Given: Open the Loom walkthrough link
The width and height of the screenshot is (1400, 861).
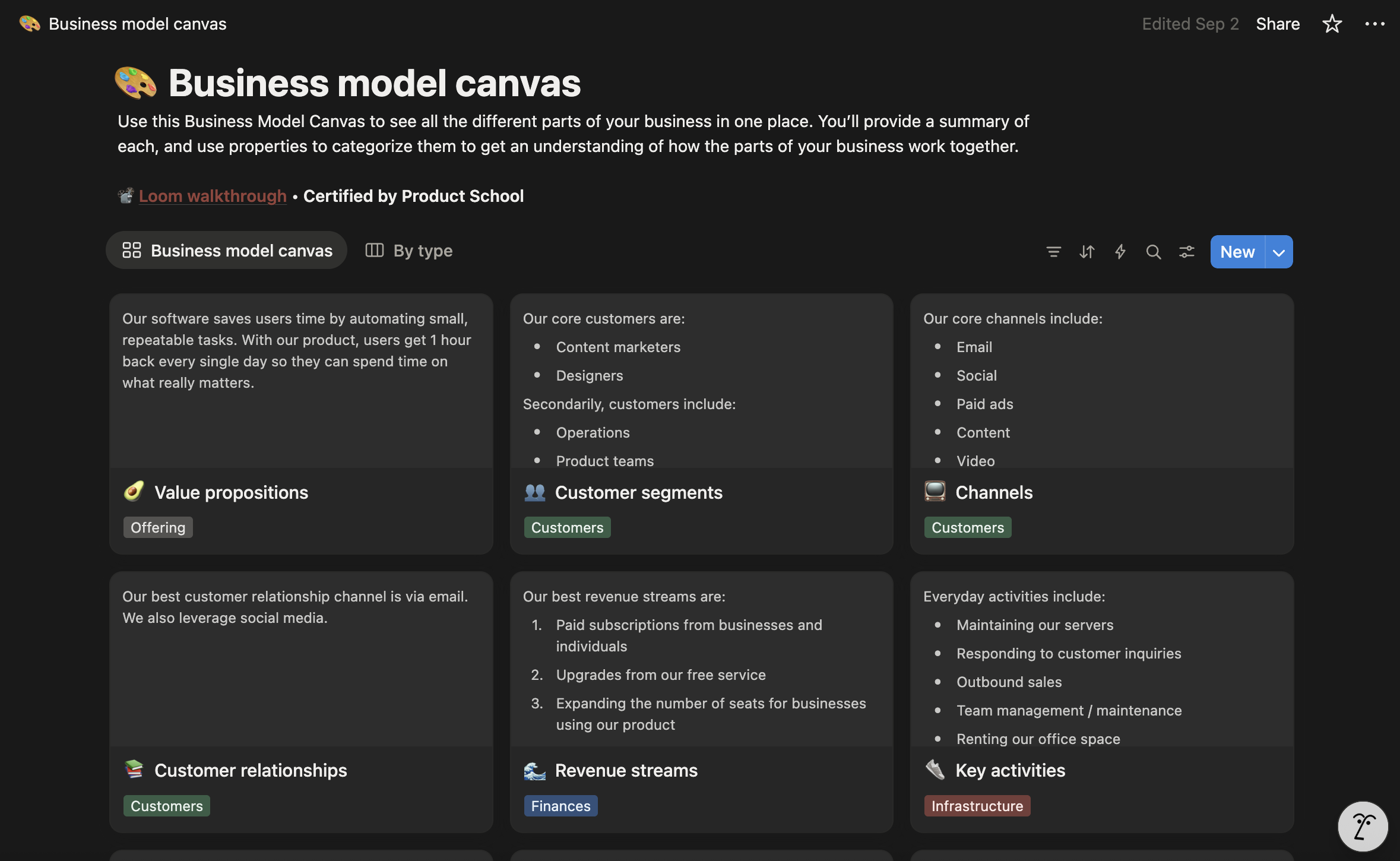Looking at the screenshot, I should tap(213, 196).
